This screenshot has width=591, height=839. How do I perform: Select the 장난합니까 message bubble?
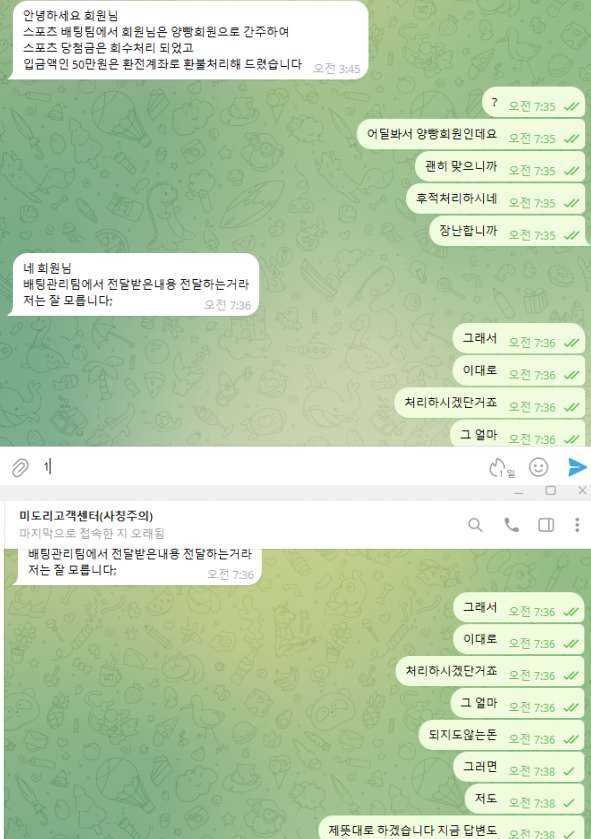point(508,232)
